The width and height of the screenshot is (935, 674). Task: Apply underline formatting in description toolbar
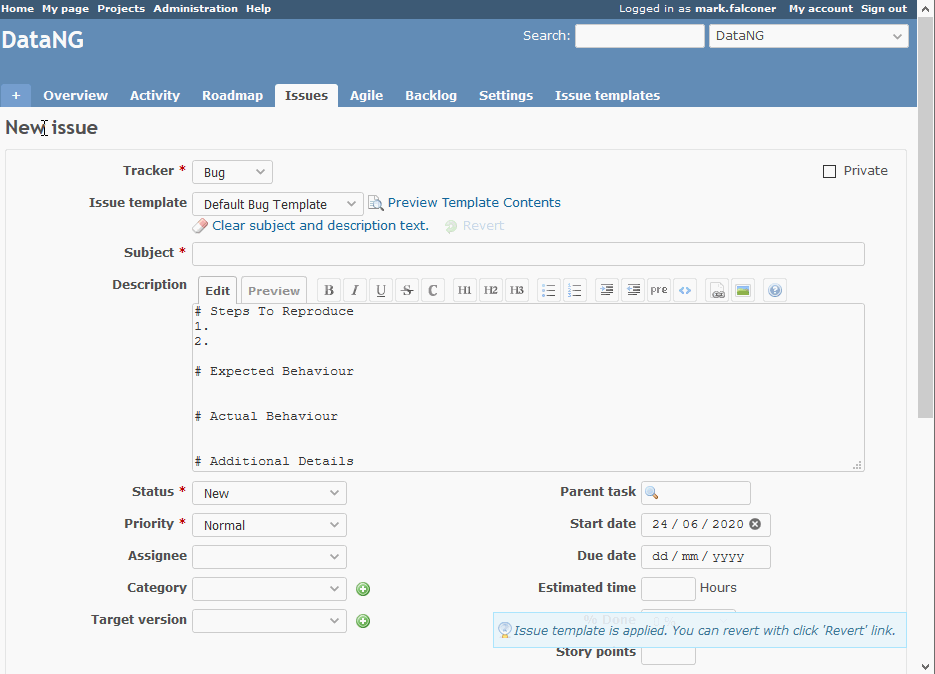(x=380, y=290)
